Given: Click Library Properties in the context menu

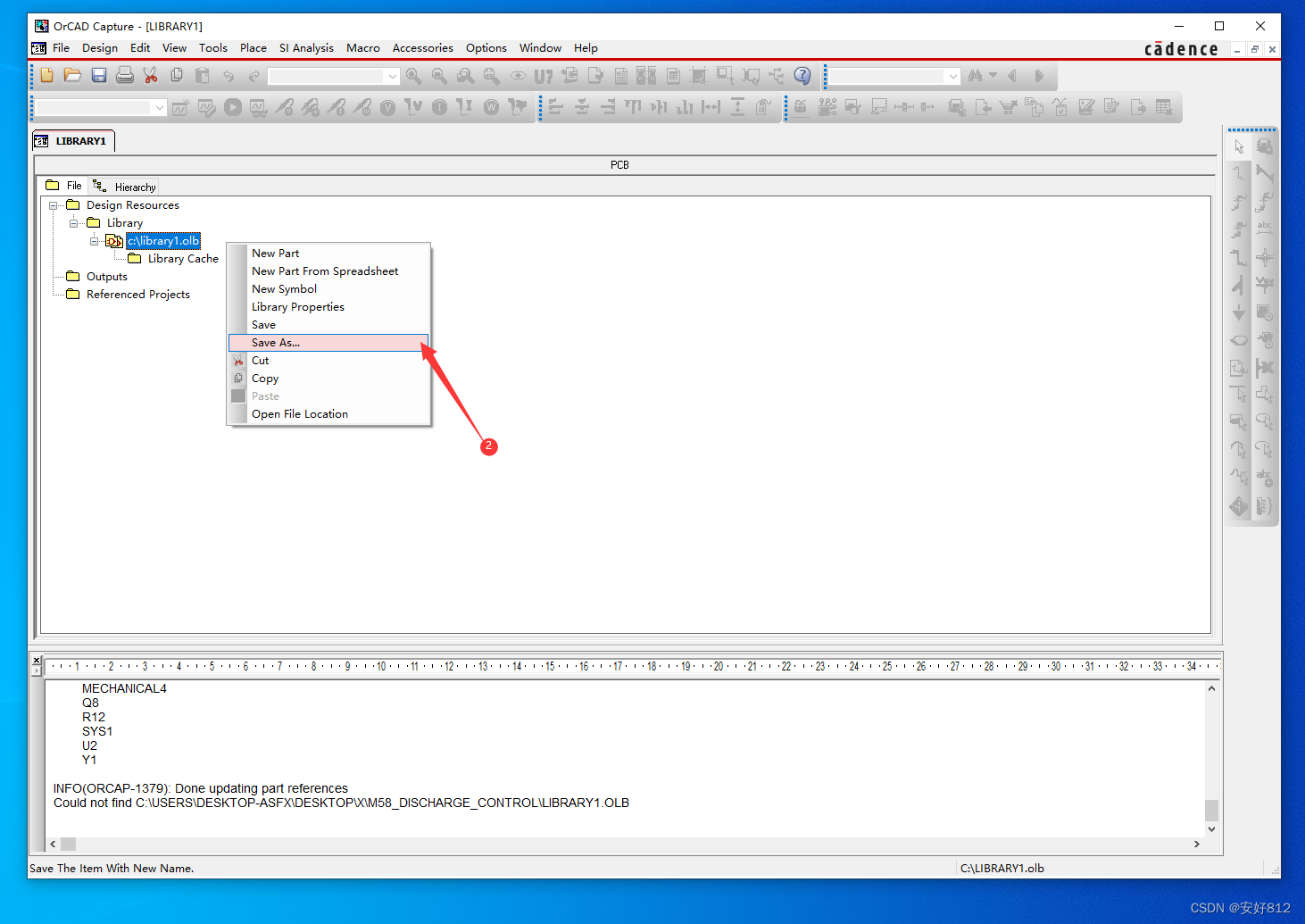Looking at the screenshot, I should [297, 307].
